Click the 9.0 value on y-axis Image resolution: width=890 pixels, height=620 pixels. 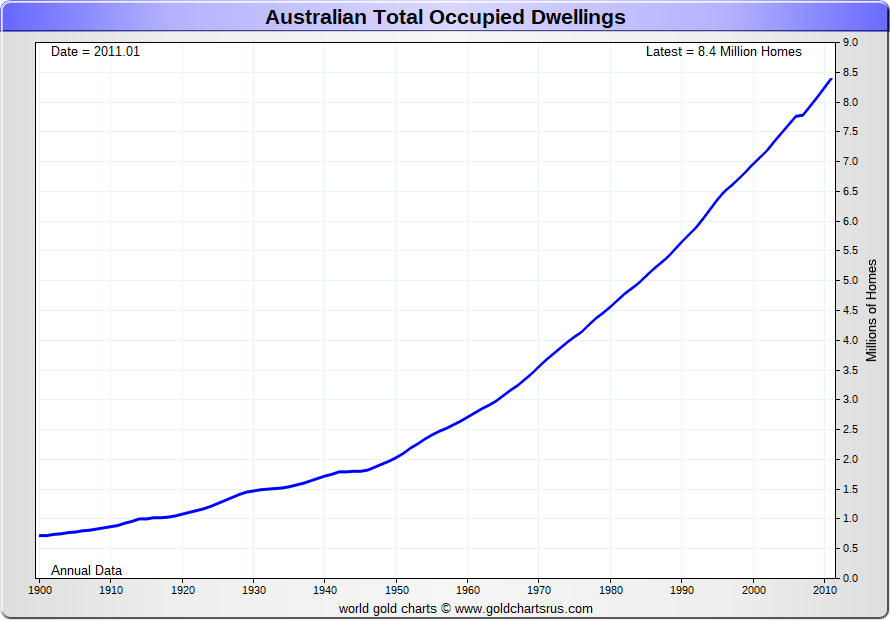[x=851, y=43]
